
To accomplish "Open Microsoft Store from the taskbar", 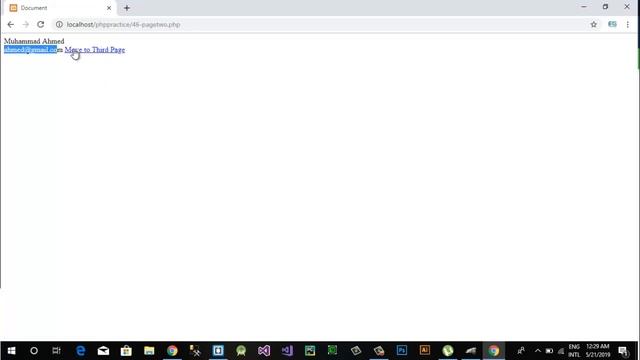I will point(126,351).
